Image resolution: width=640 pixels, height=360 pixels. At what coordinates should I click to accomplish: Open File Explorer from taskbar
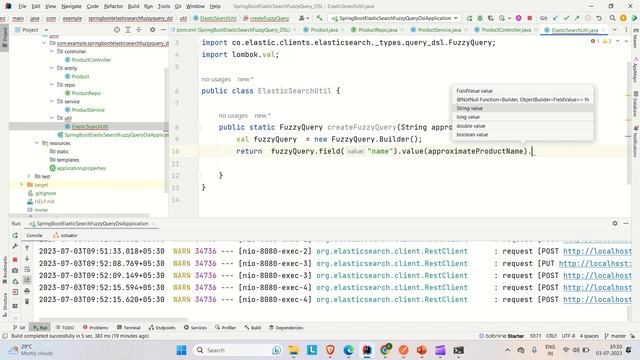pos(293,350)
